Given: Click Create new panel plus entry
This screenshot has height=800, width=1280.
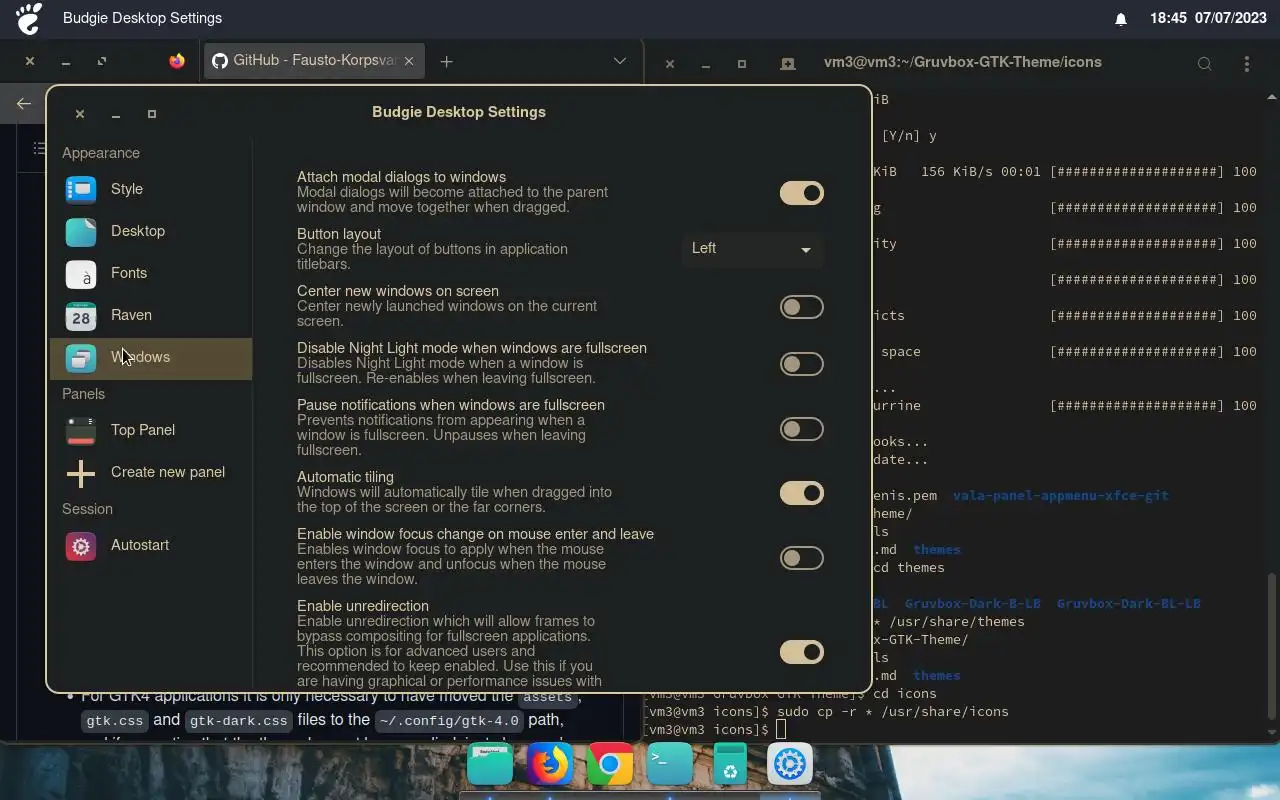Looking at the screenshot, I should point(151,472).
